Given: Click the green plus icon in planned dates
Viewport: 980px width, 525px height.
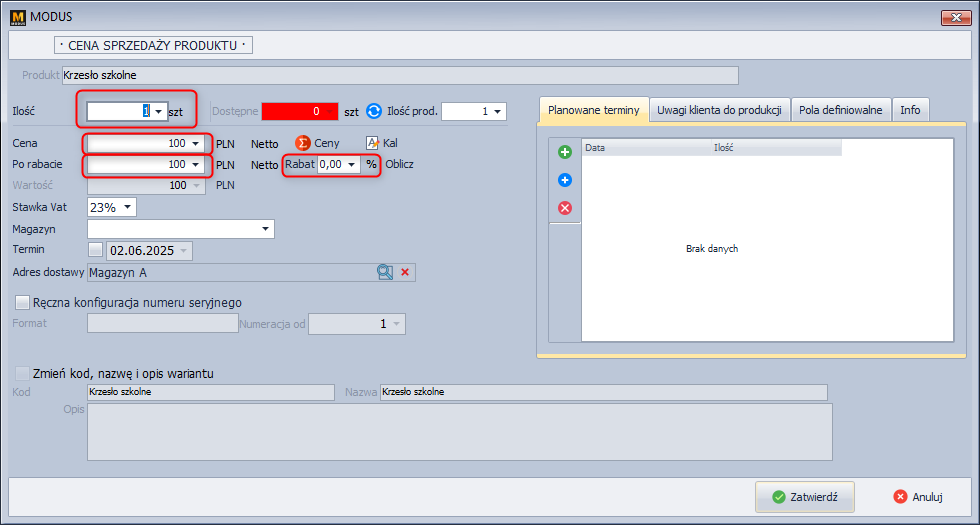Looking at the screenshot, I should 564,152.
